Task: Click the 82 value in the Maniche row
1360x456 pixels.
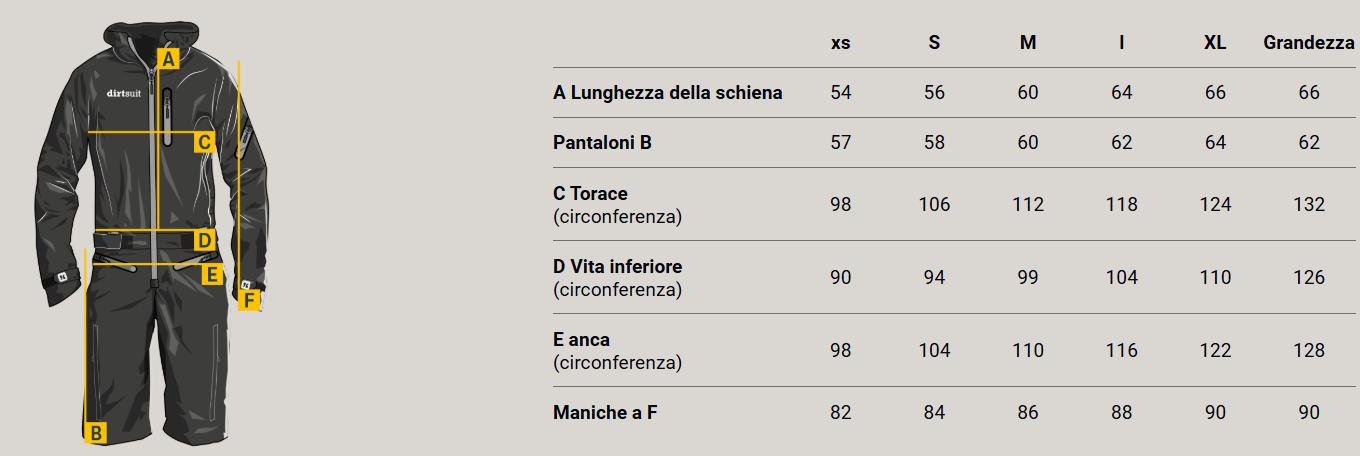Action: [841, 412]
